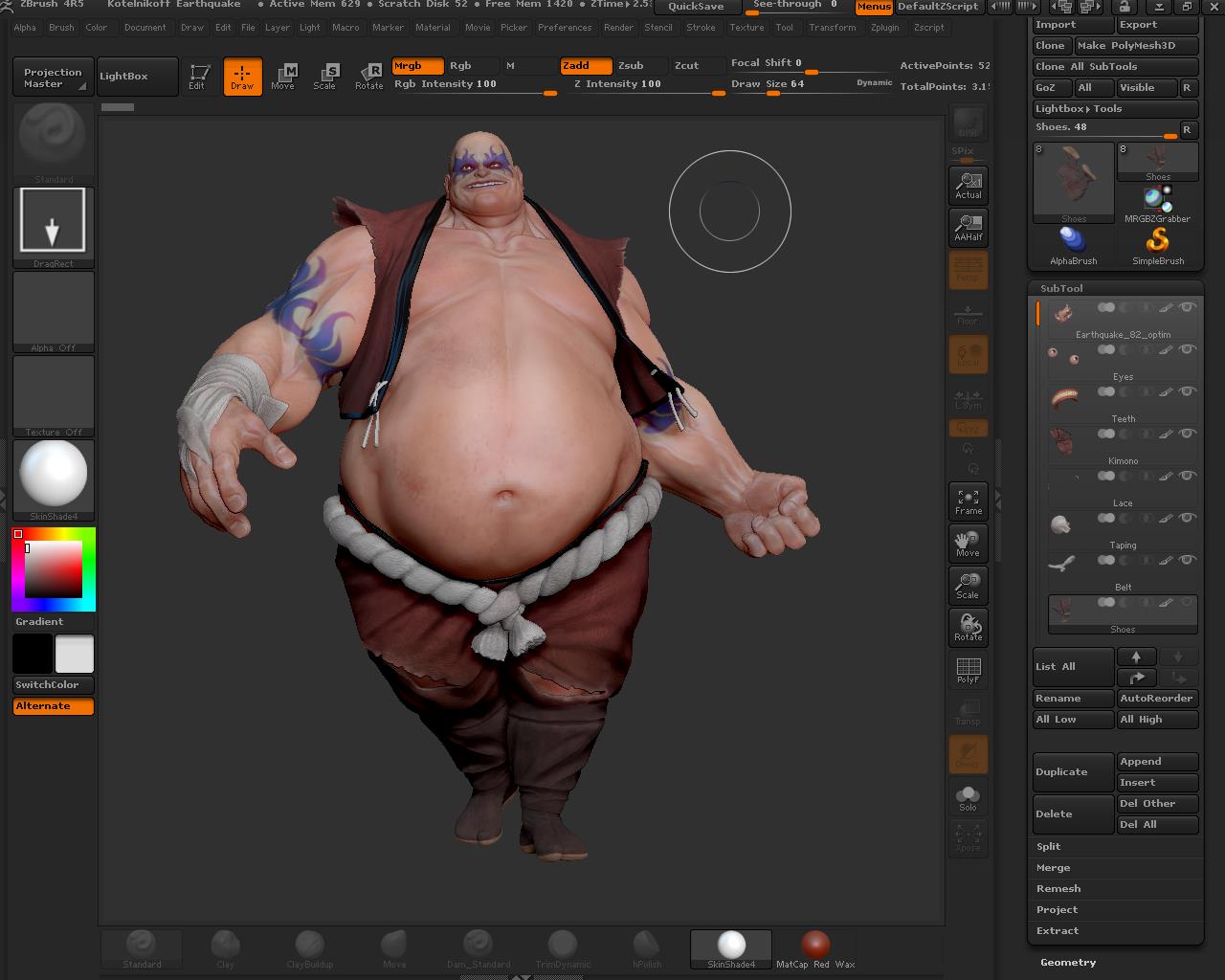
Task: Enable Solo mode icon
Action: click(968, 796)
